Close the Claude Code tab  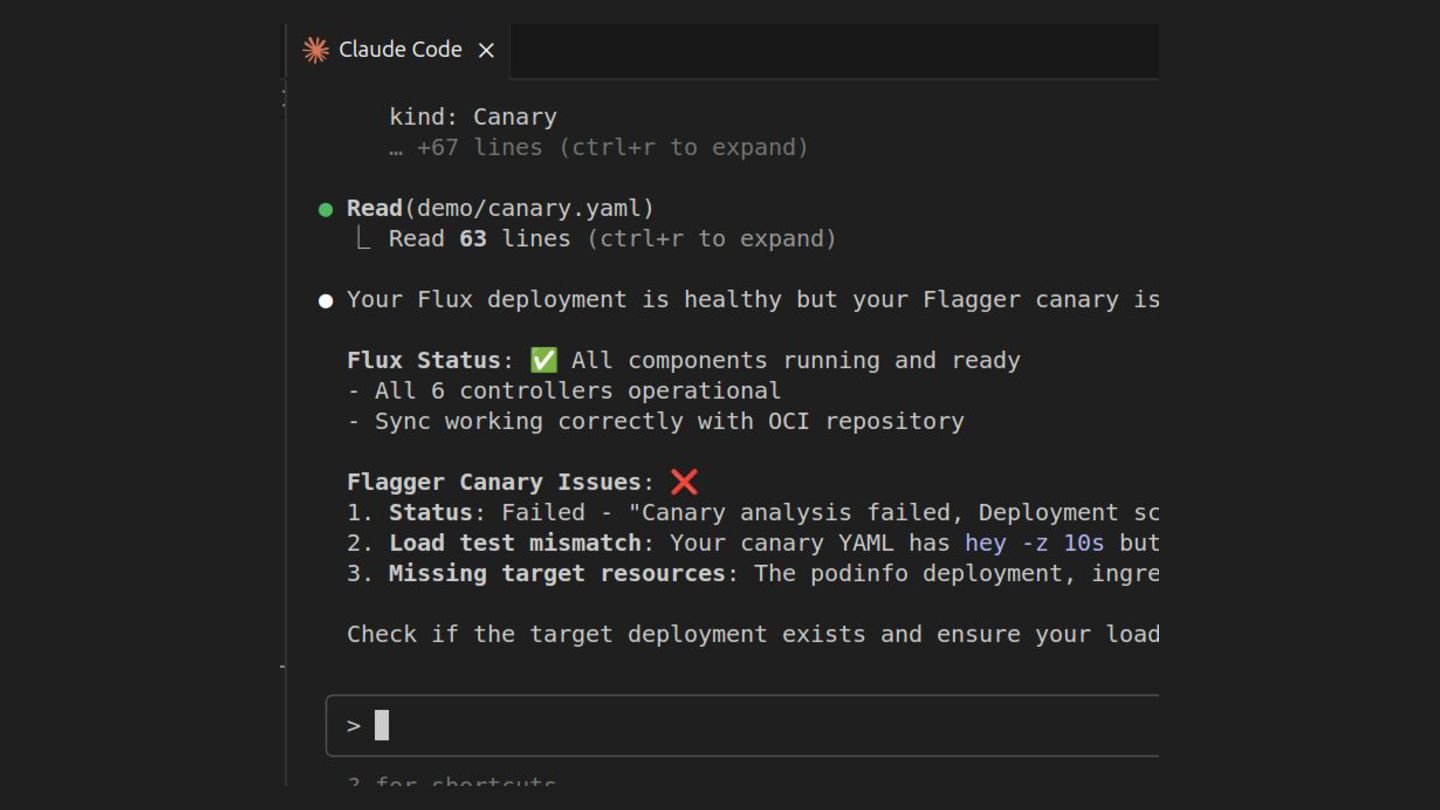pos(486,50)
